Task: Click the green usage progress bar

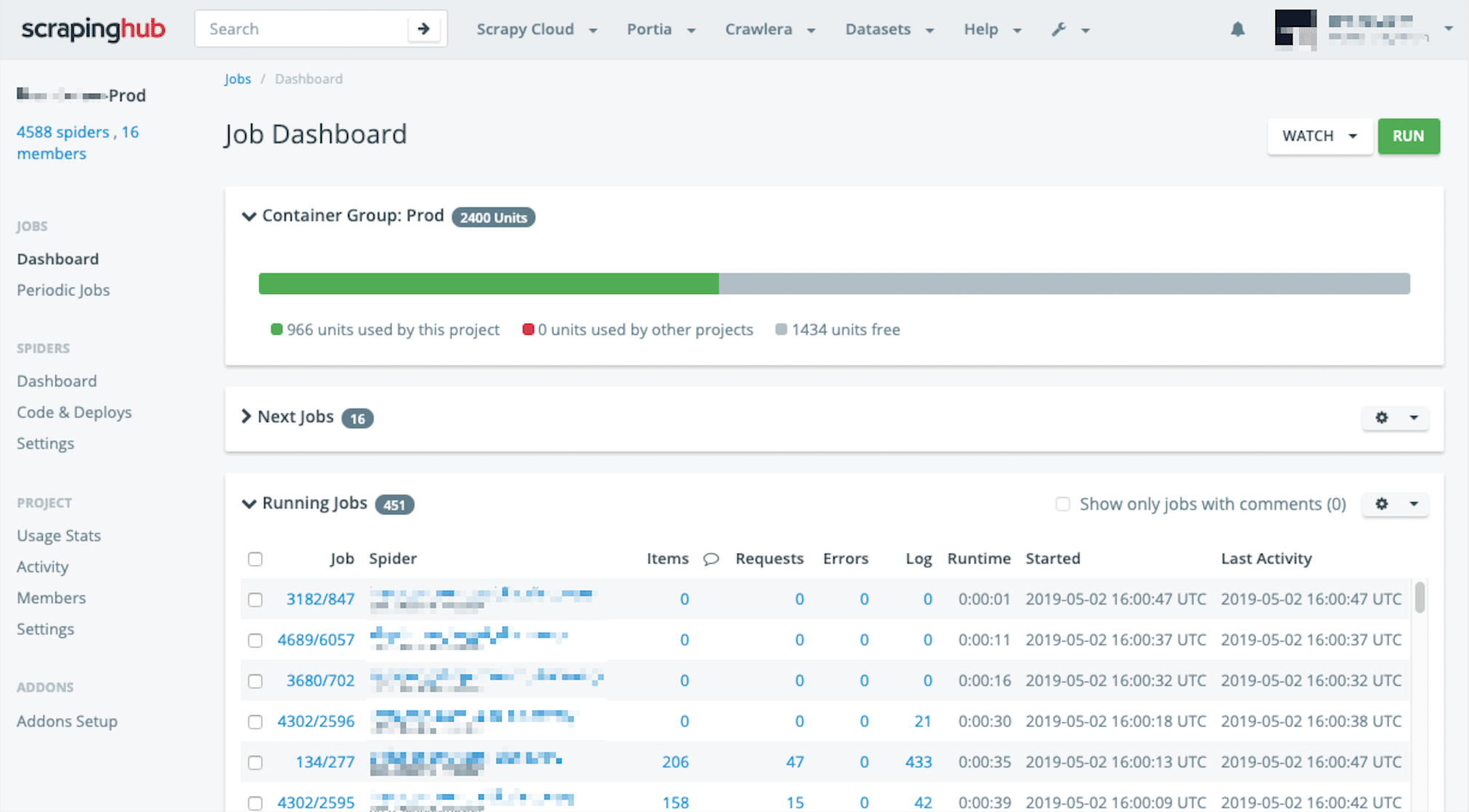Action: coord(488,284)
